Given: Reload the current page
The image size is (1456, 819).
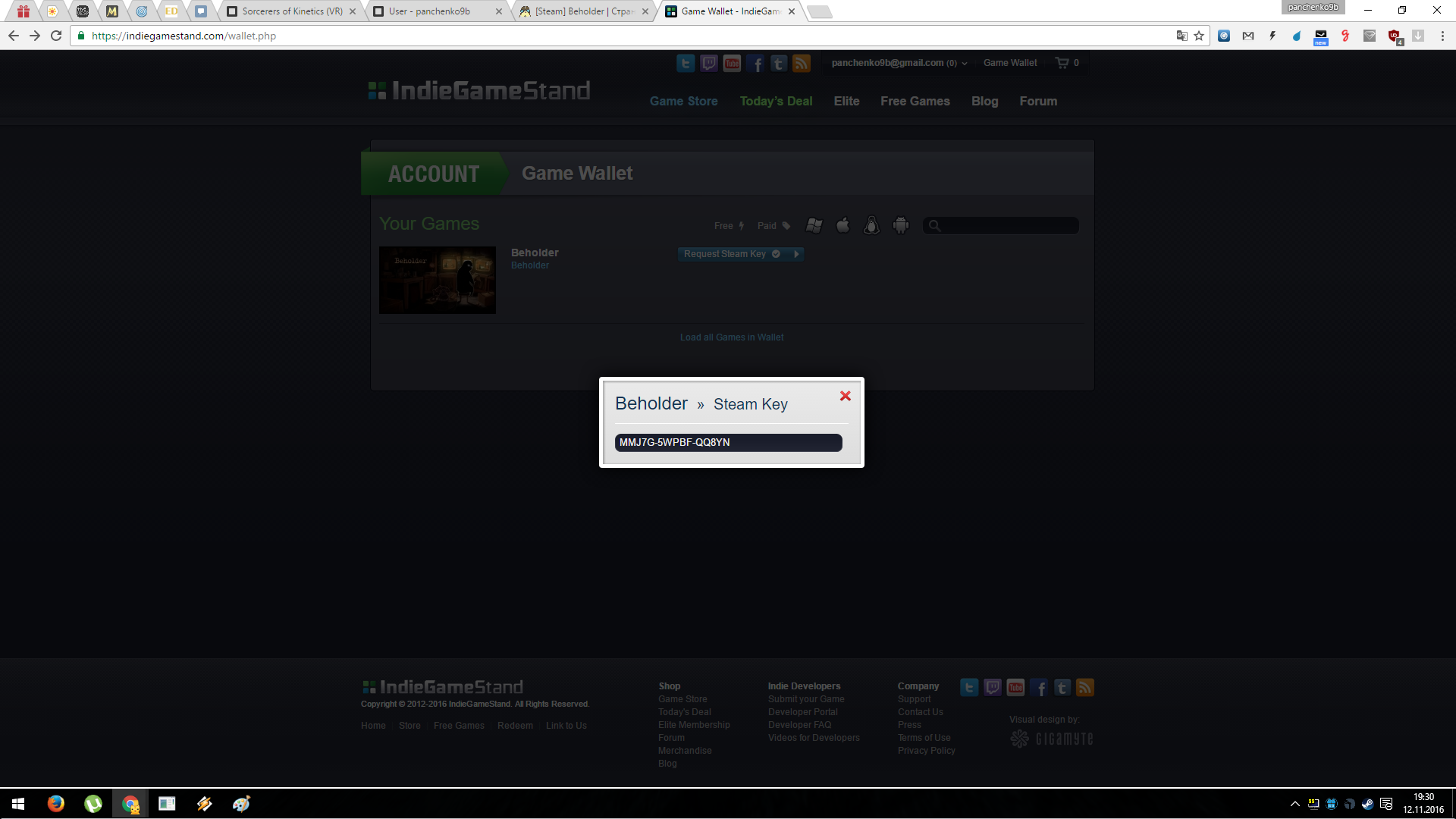Looking at the screenshot, I should pos(56,36).
